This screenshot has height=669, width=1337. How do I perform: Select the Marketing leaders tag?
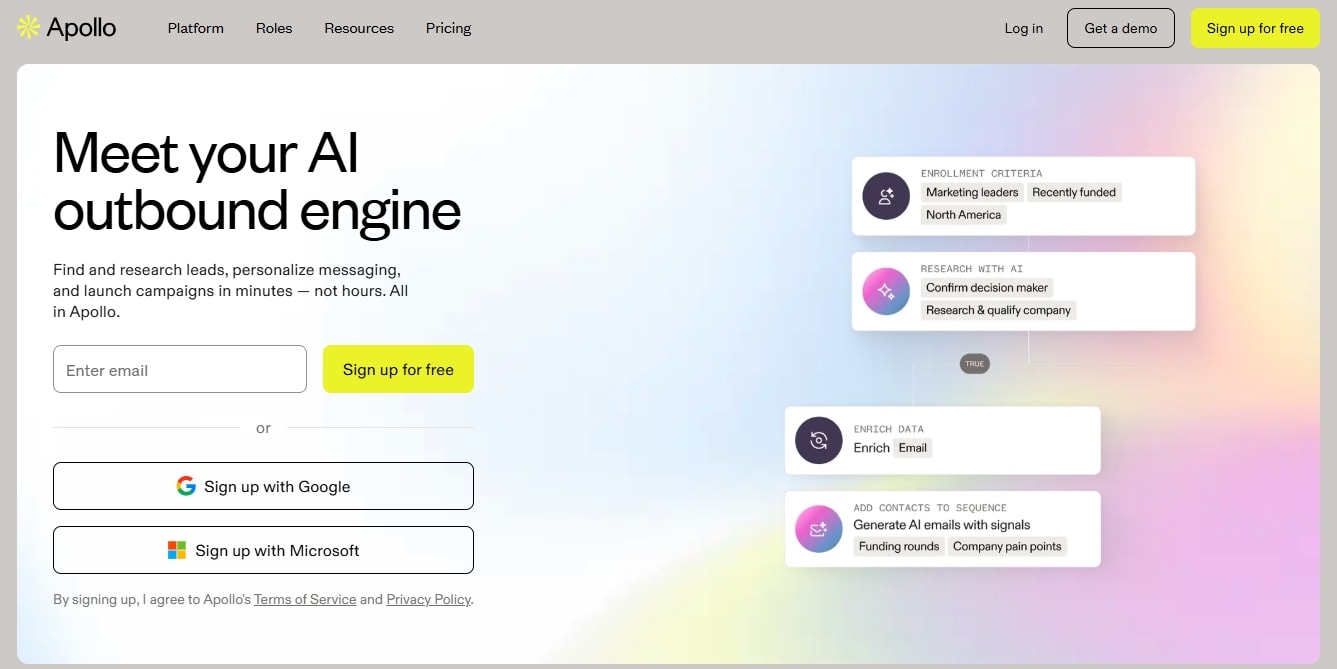pyautogui.click(x=971, y=192)
